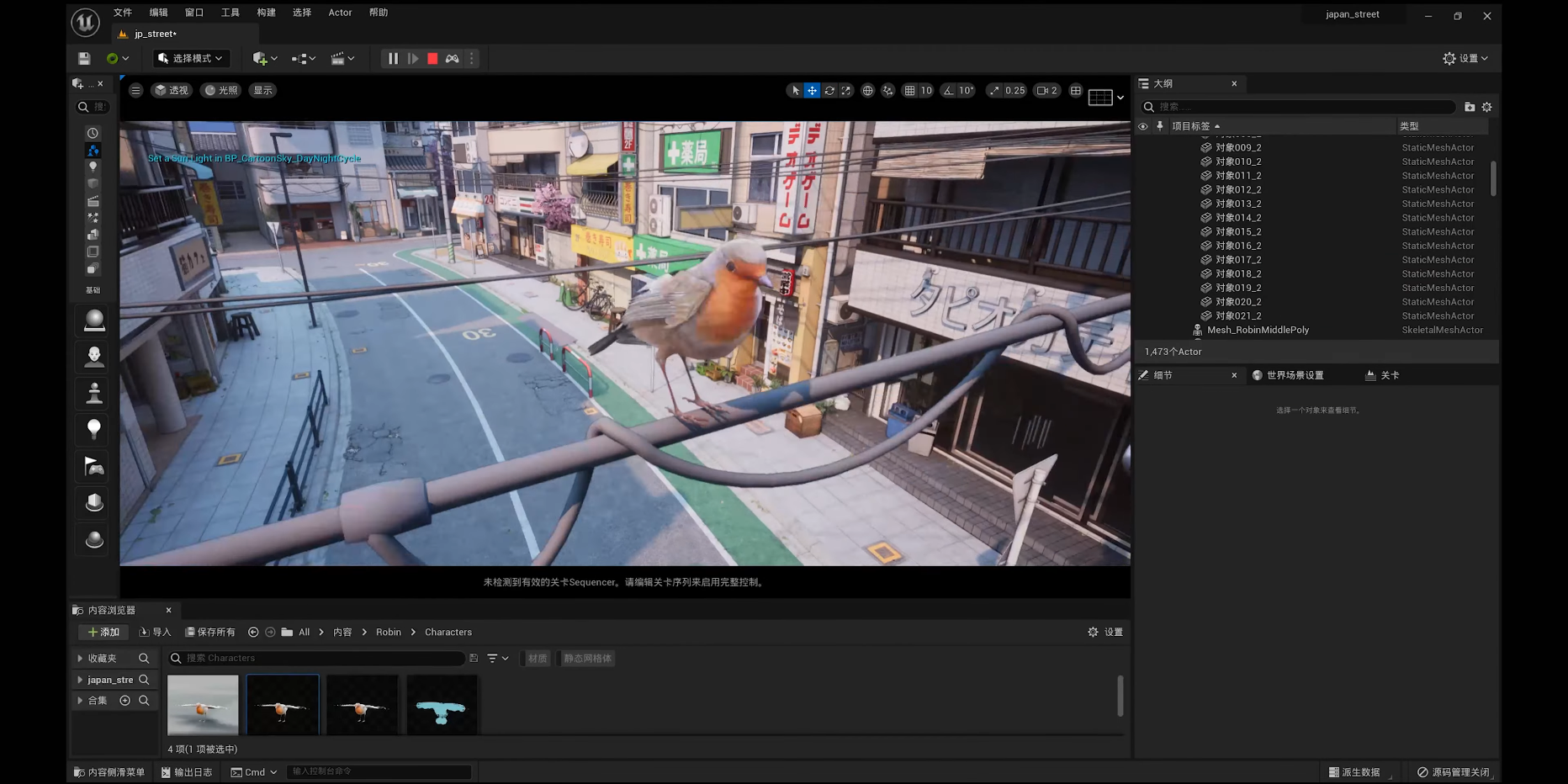Toggle rotation angle snapping
The image size is (1568, 784).
coord(949,91)
